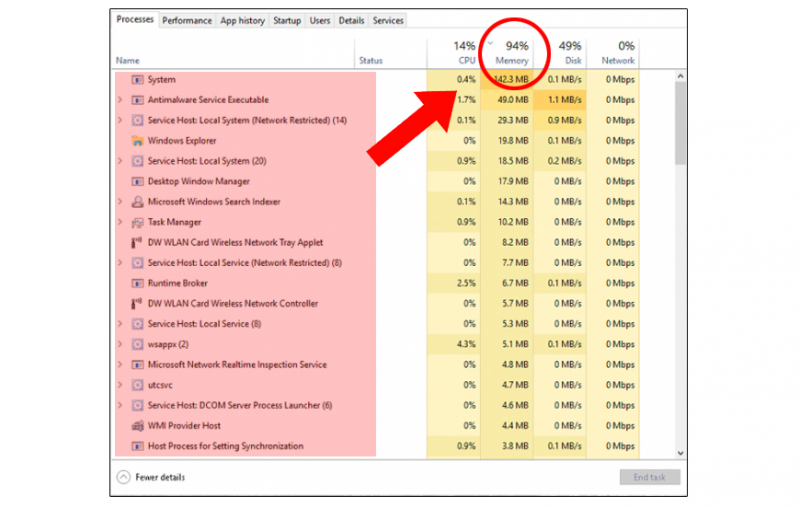The image size is (800, 508).
Task: Click the Host Process for Setting Synchronization icon
Action: click(x=137, y=446)
